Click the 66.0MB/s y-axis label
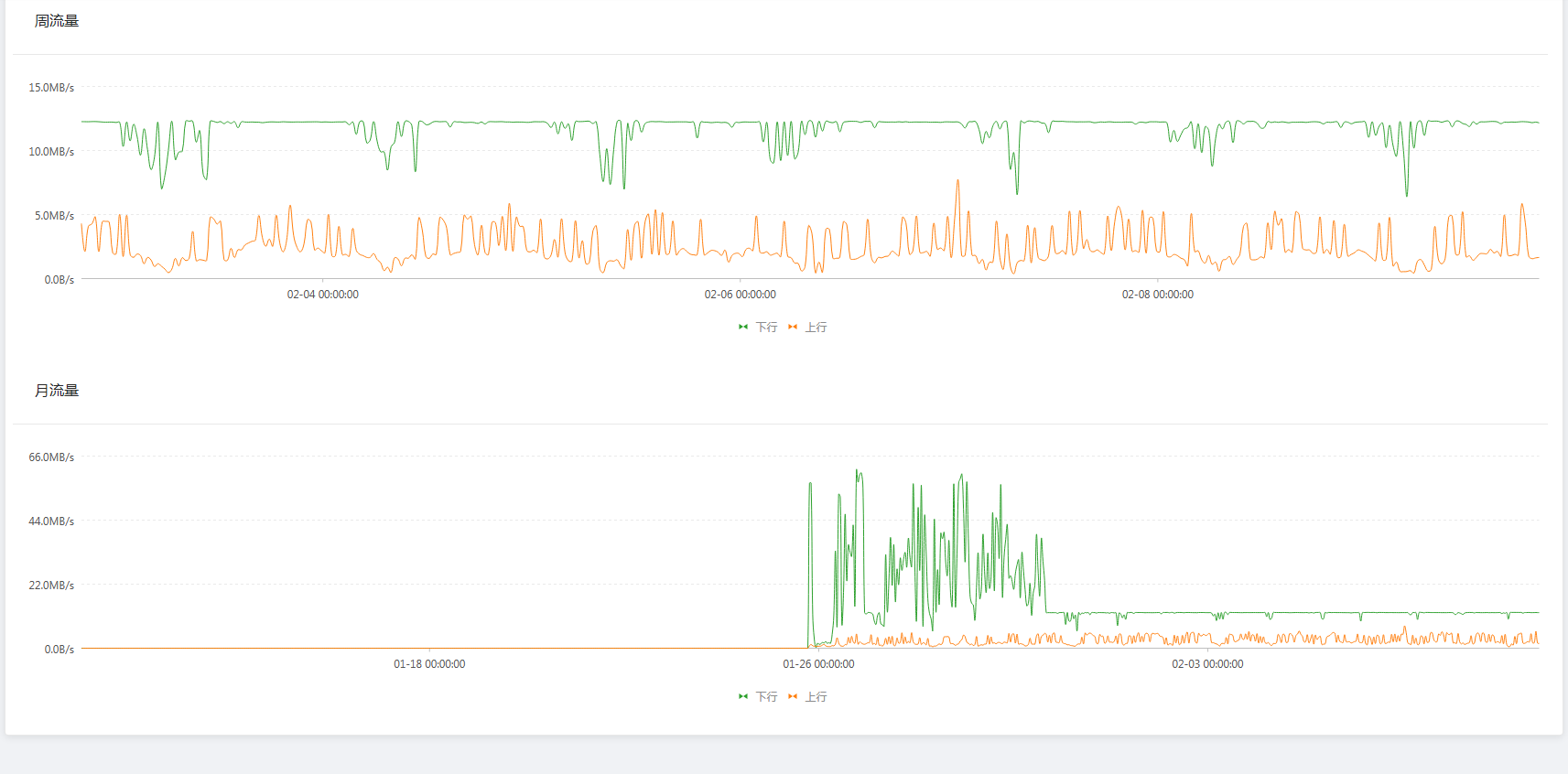The image size is (1568, 774). pos(51,457)
